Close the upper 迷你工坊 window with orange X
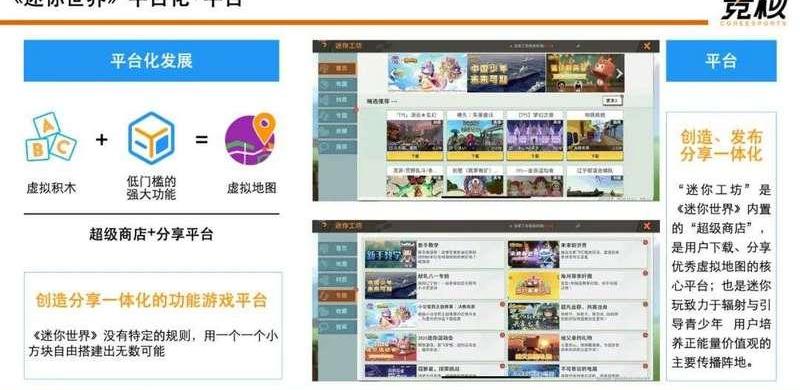This screenshot has width=800, height=390. [647, 46]
